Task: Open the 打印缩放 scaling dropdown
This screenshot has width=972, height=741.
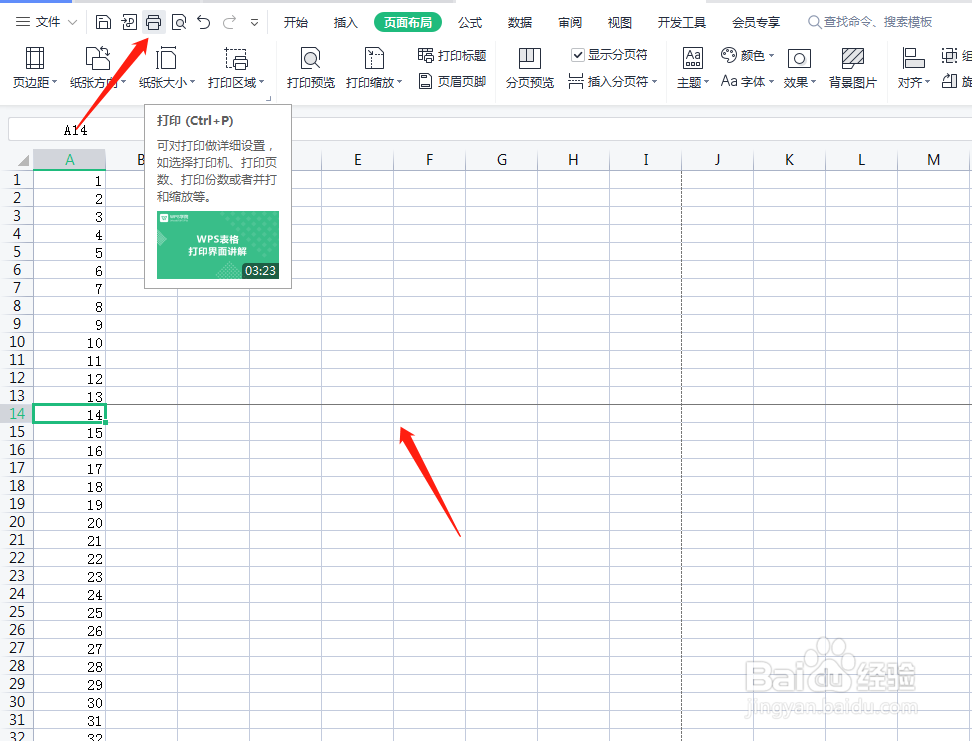Action: click(x=374, y=68)
